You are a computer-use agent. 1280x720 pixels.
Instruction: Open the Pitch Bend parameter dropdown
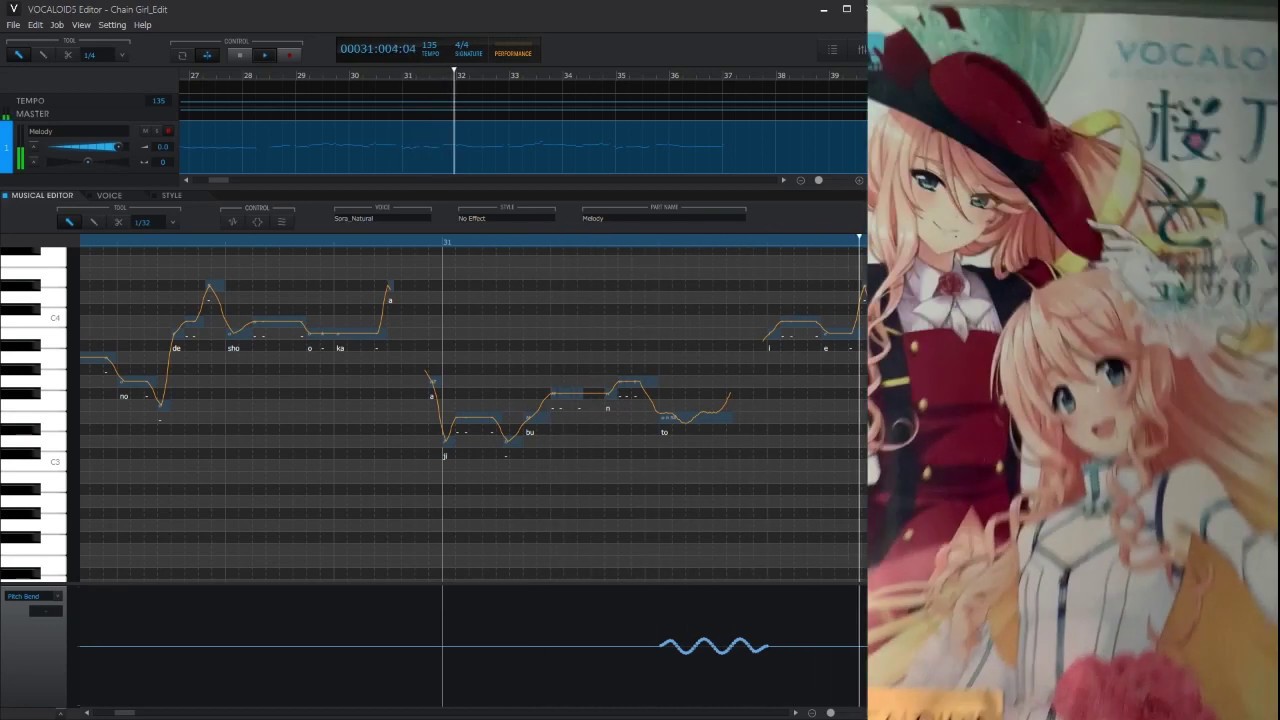(x=34, y=596)
